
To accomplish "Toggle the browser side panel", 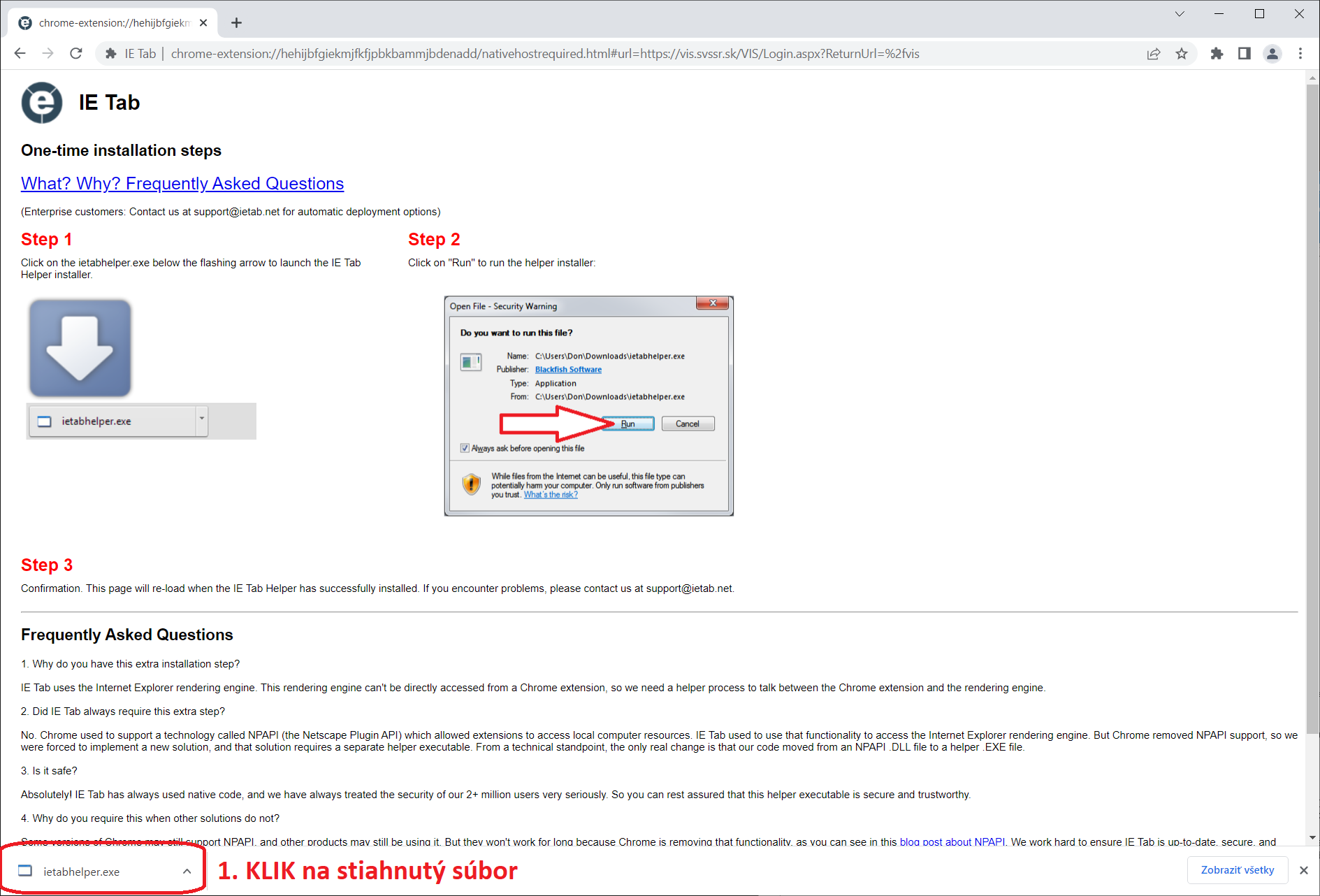I will tap(1244, 54).
